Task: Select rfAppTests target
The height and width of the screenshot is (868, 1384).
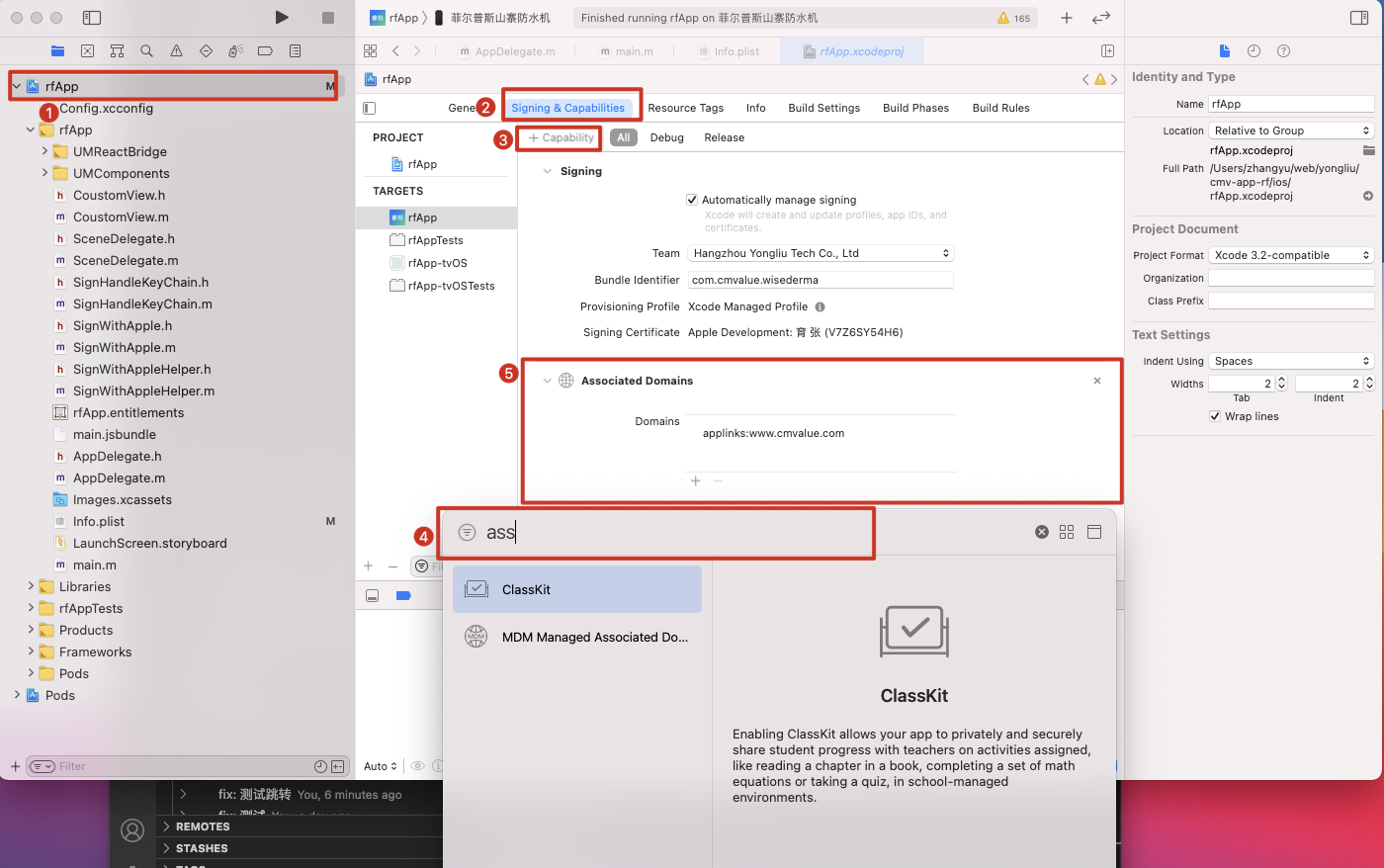Action: pos(435,240)
